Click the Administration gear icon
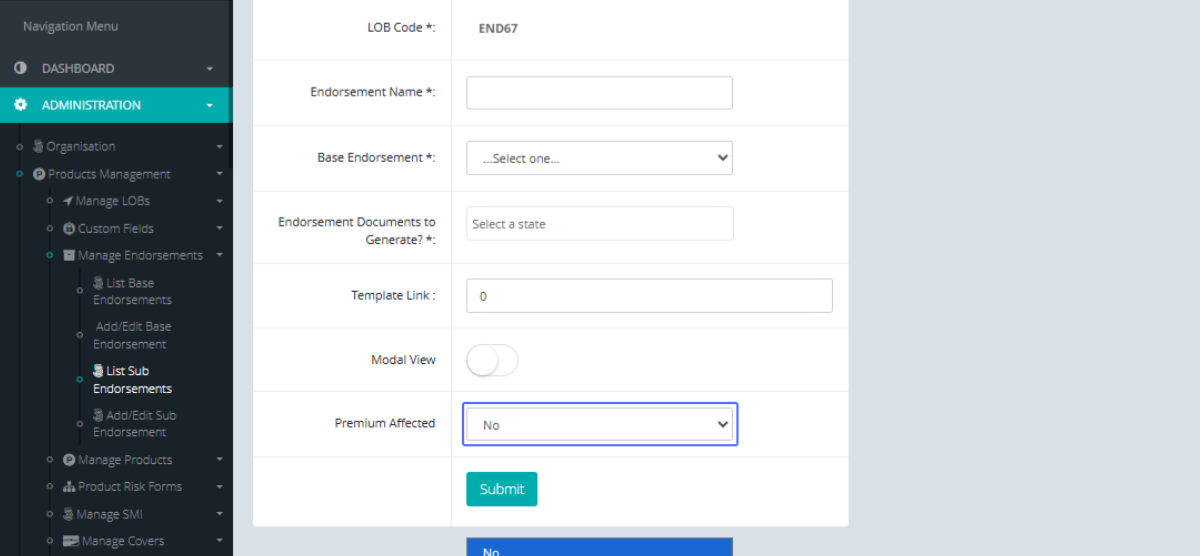 coord(20,105)
